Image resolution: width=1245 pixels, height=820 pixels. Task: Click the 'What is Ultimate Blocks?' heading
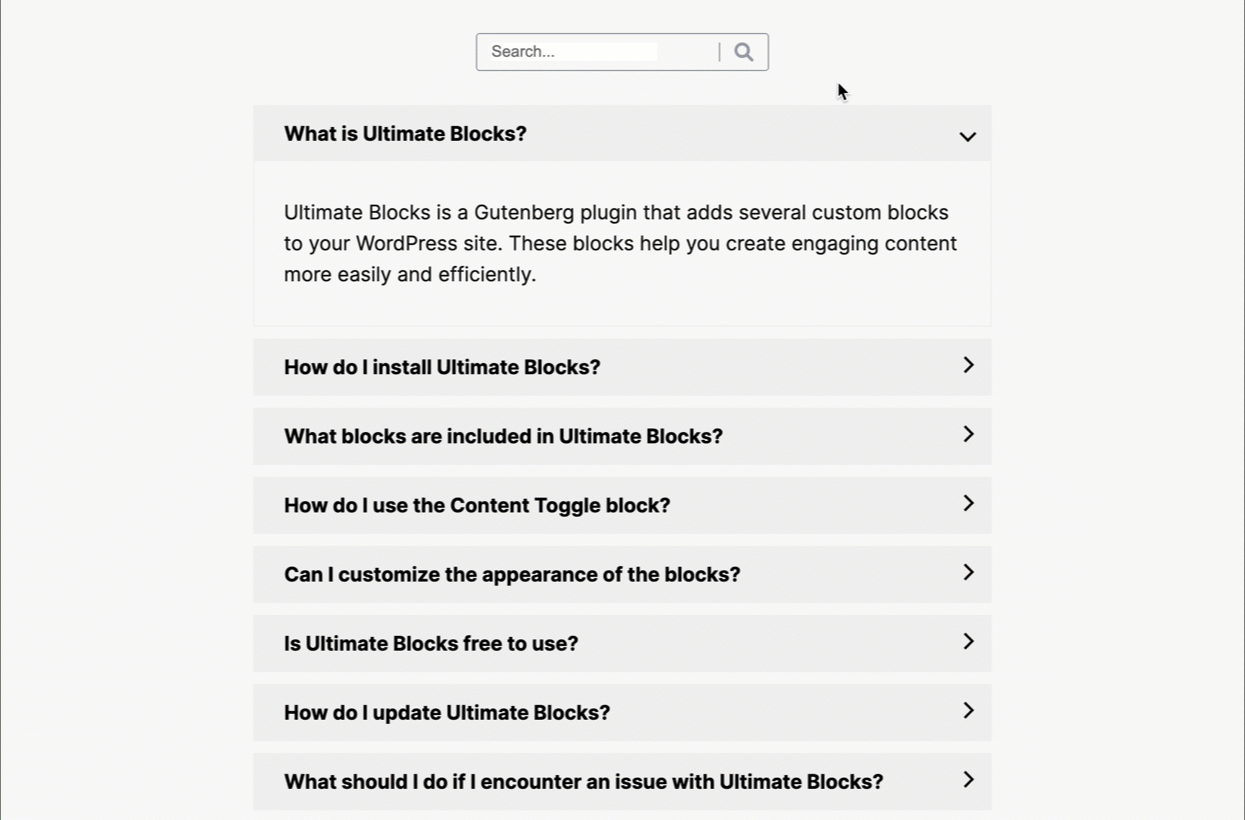405,134
